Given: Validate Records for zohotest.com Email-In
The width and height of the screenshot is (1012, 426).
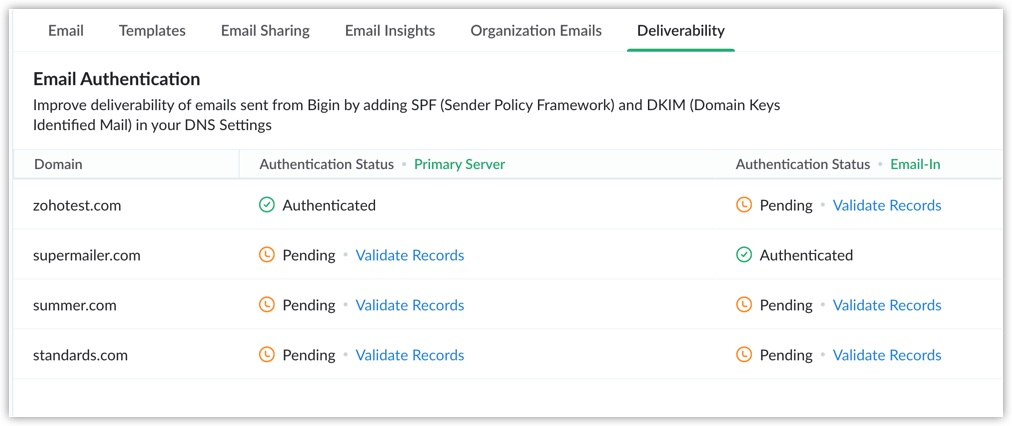Looking at the screenshot, I should coord(887,205).
